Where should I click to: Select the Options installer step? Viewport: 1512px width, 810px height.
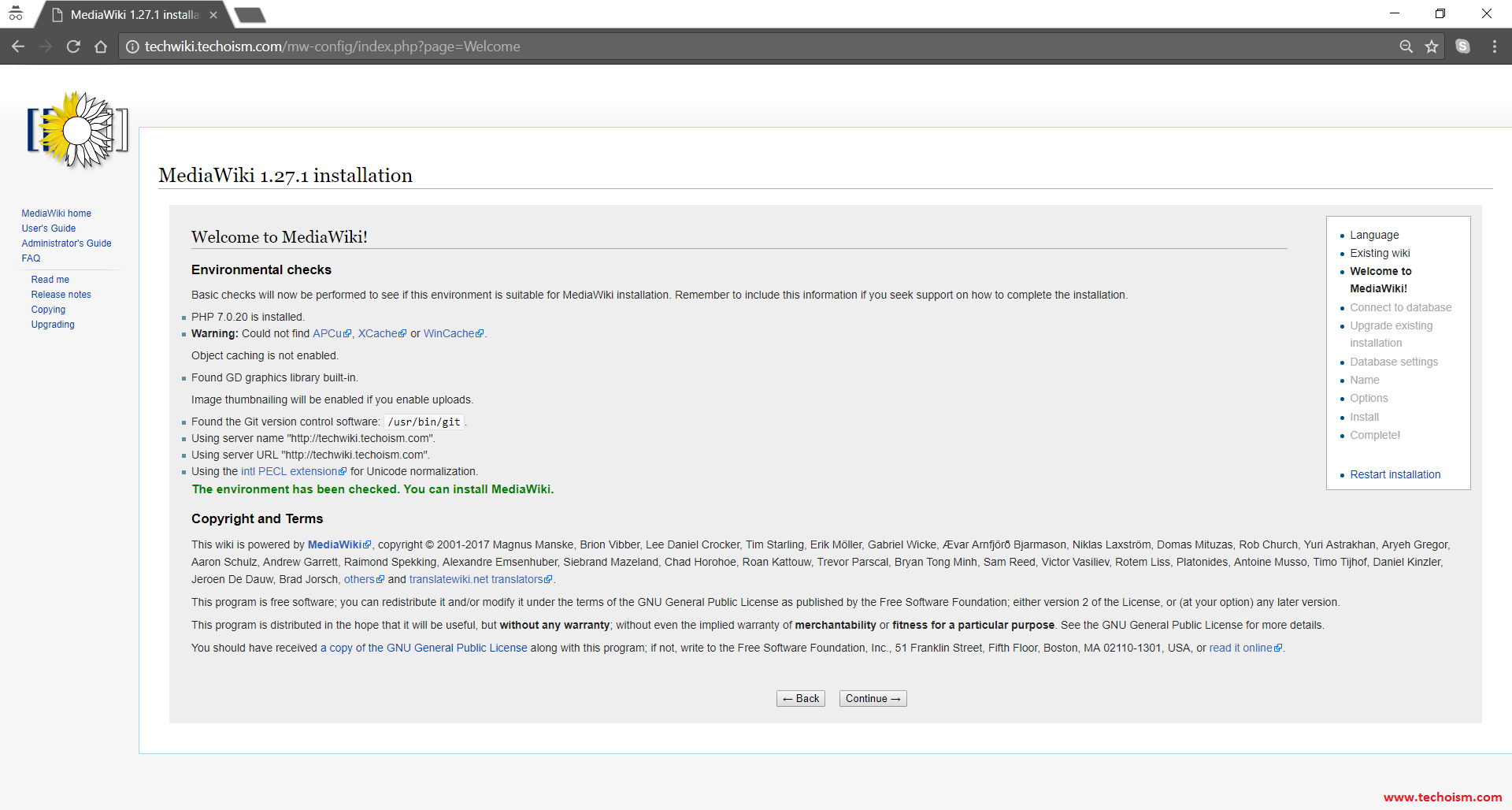coord(1369,398)
